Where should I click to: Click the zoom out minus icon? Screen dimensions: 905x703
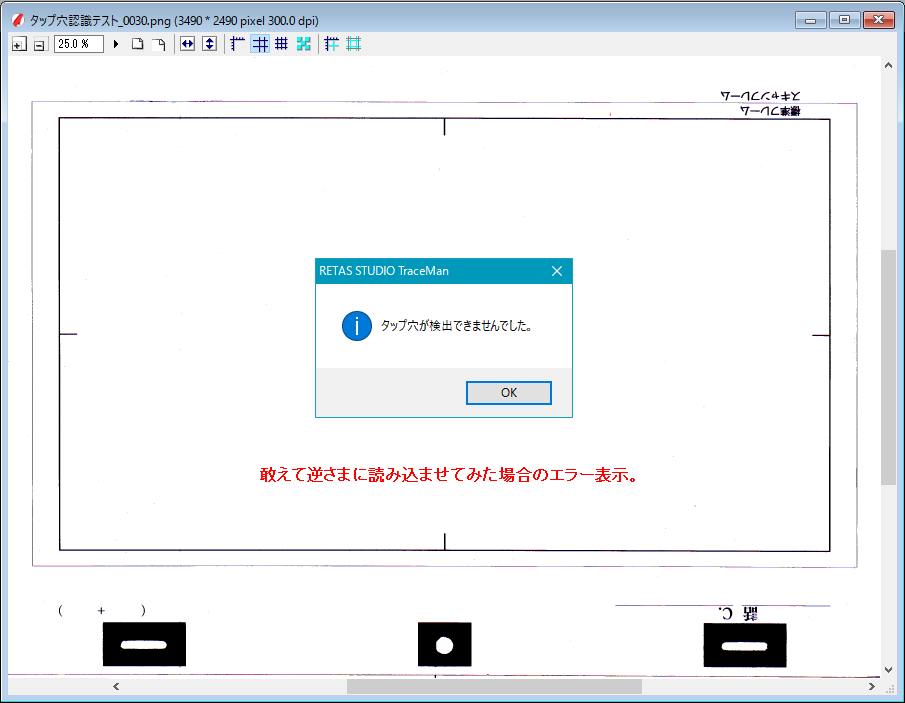pos(39,45)
